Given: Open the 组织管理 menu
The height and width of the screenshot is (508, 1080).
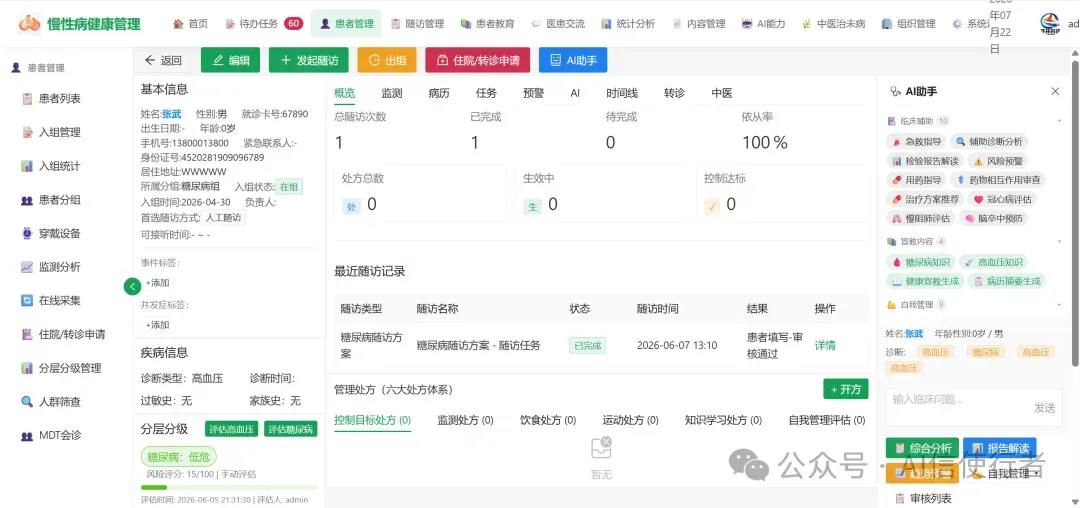Looking at the screenshot, I should coord(908,23).
